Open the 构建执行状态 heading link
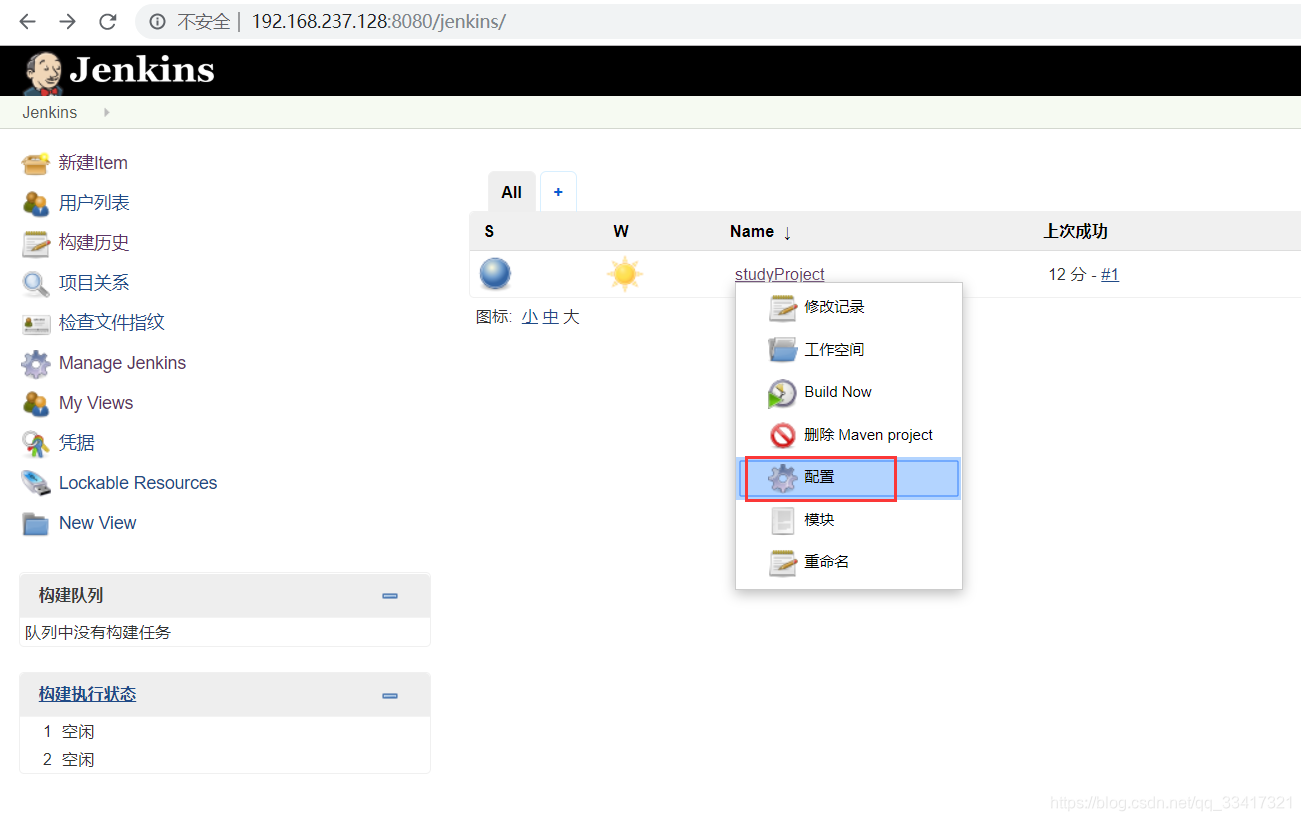The image size is (1301, 821). coord(87,694)
